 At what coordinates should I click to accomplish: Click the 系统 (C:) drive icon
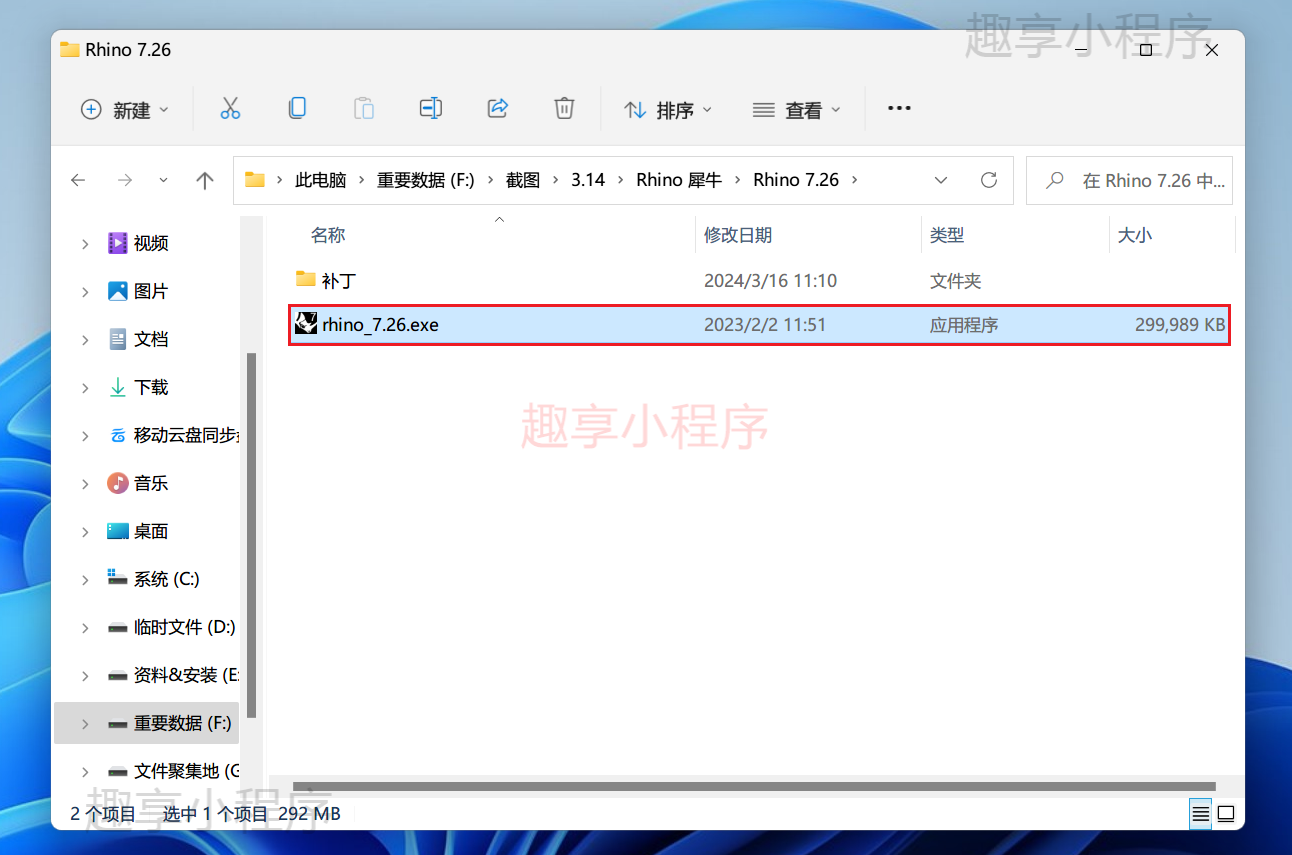[x=118, y=578]
